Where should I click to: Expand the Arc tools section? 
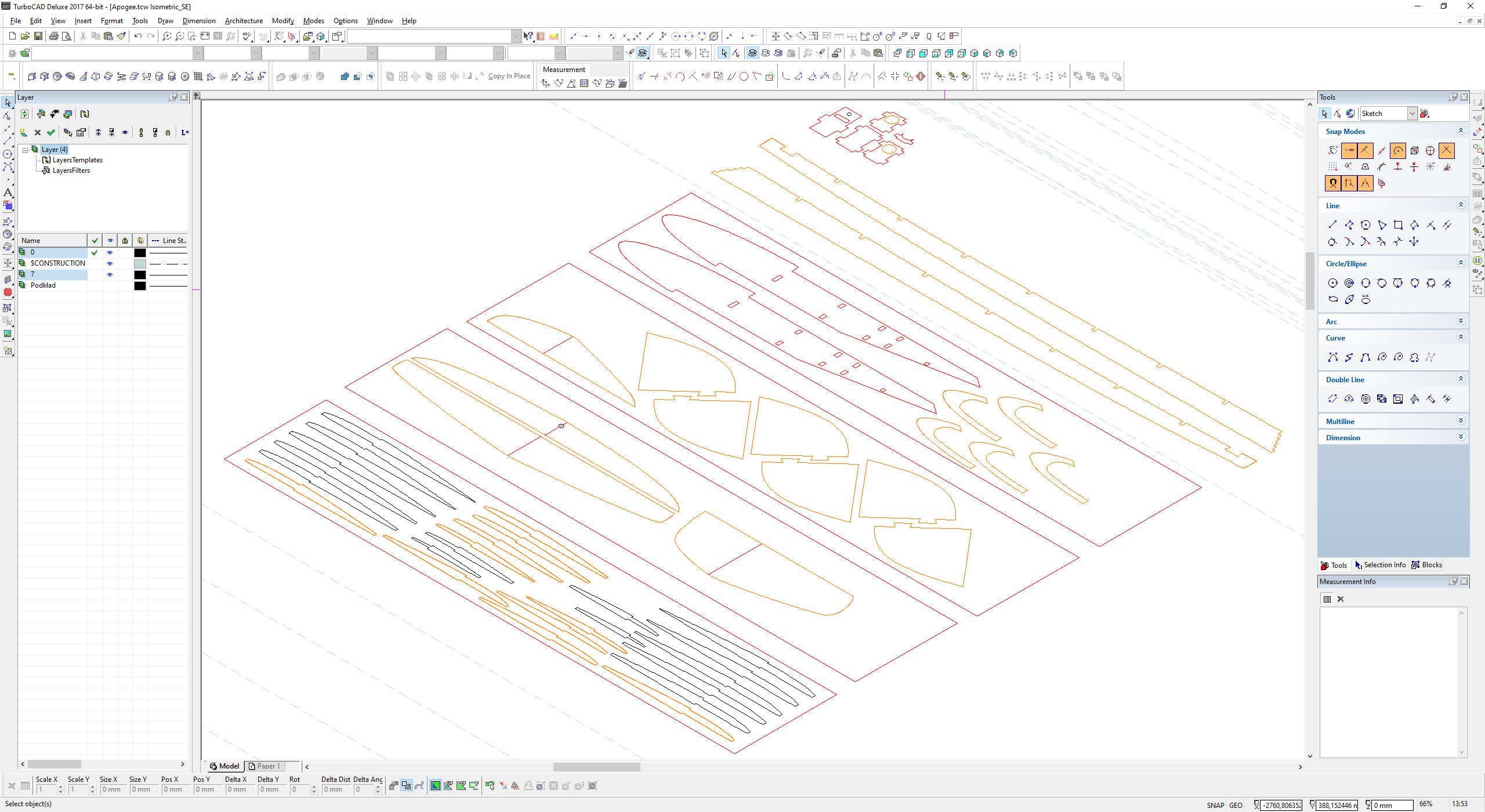1461,321
